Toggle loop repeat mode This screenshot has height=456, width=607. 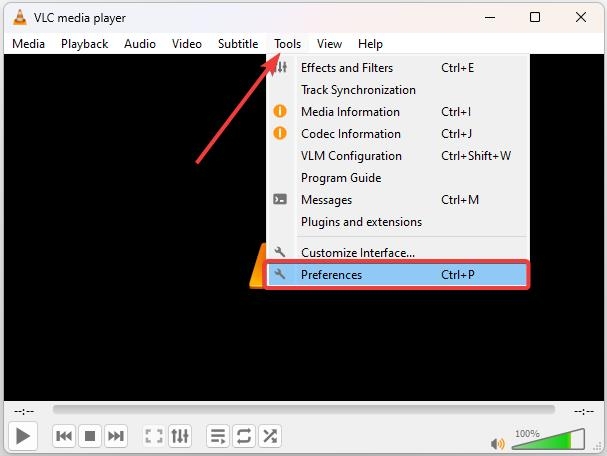[x=244, y=436]
